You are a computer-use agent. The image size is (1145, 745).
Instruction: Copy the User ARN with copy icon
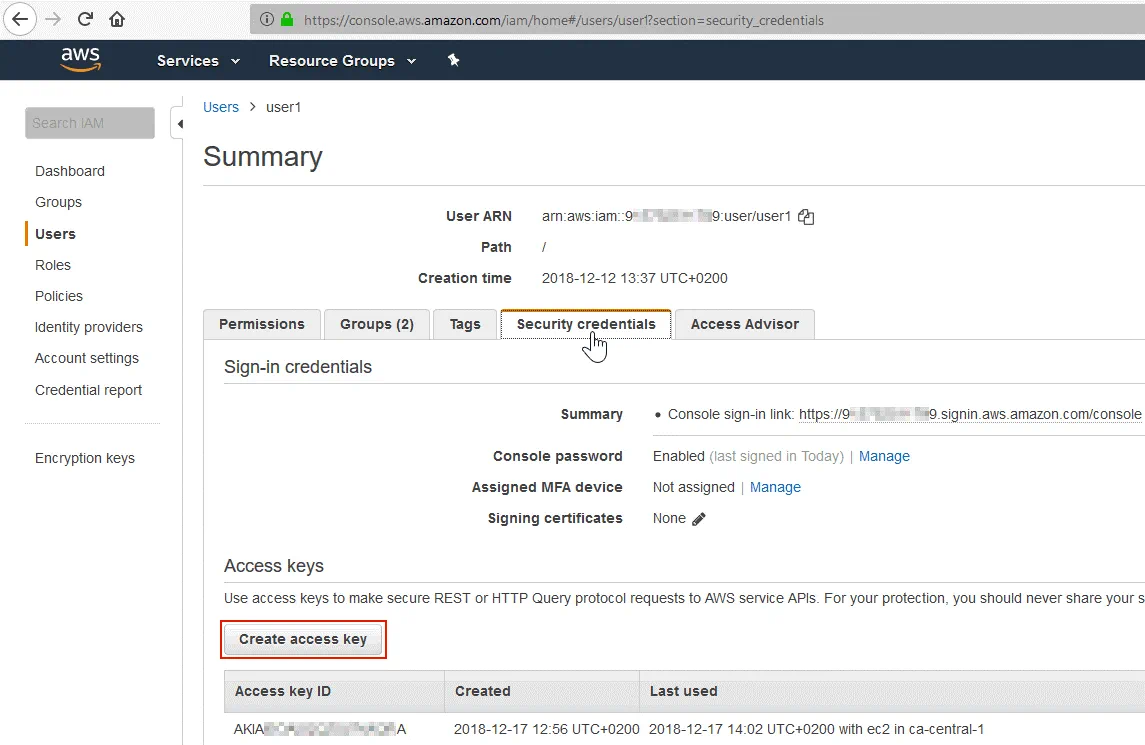click(x=806, y=217)
